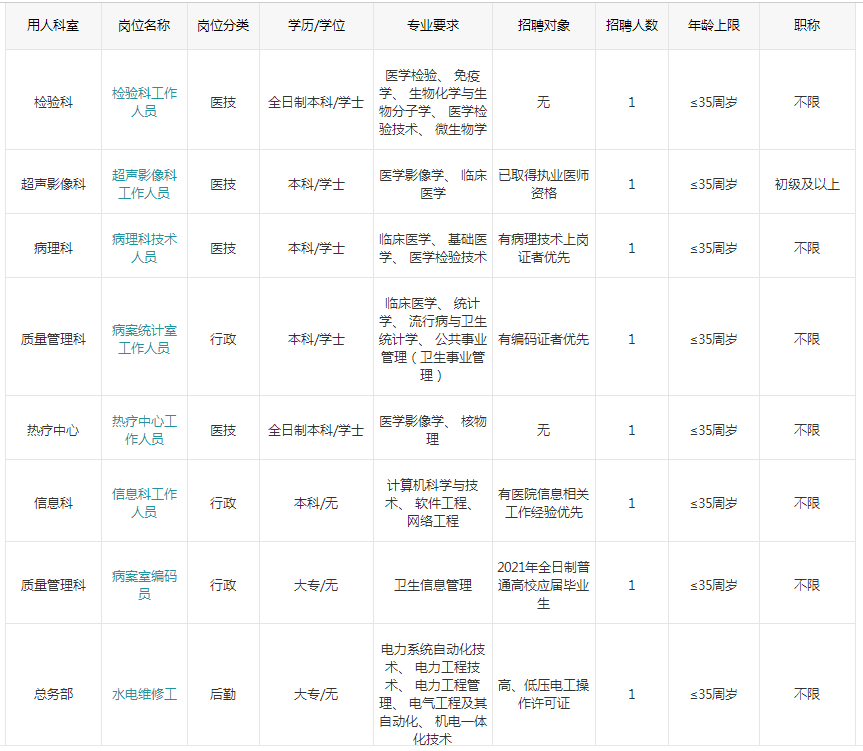The width and height of the screenshot is (863, 751).
Task: Select the 招聘对象 column header
Action: tap(544, 25)
